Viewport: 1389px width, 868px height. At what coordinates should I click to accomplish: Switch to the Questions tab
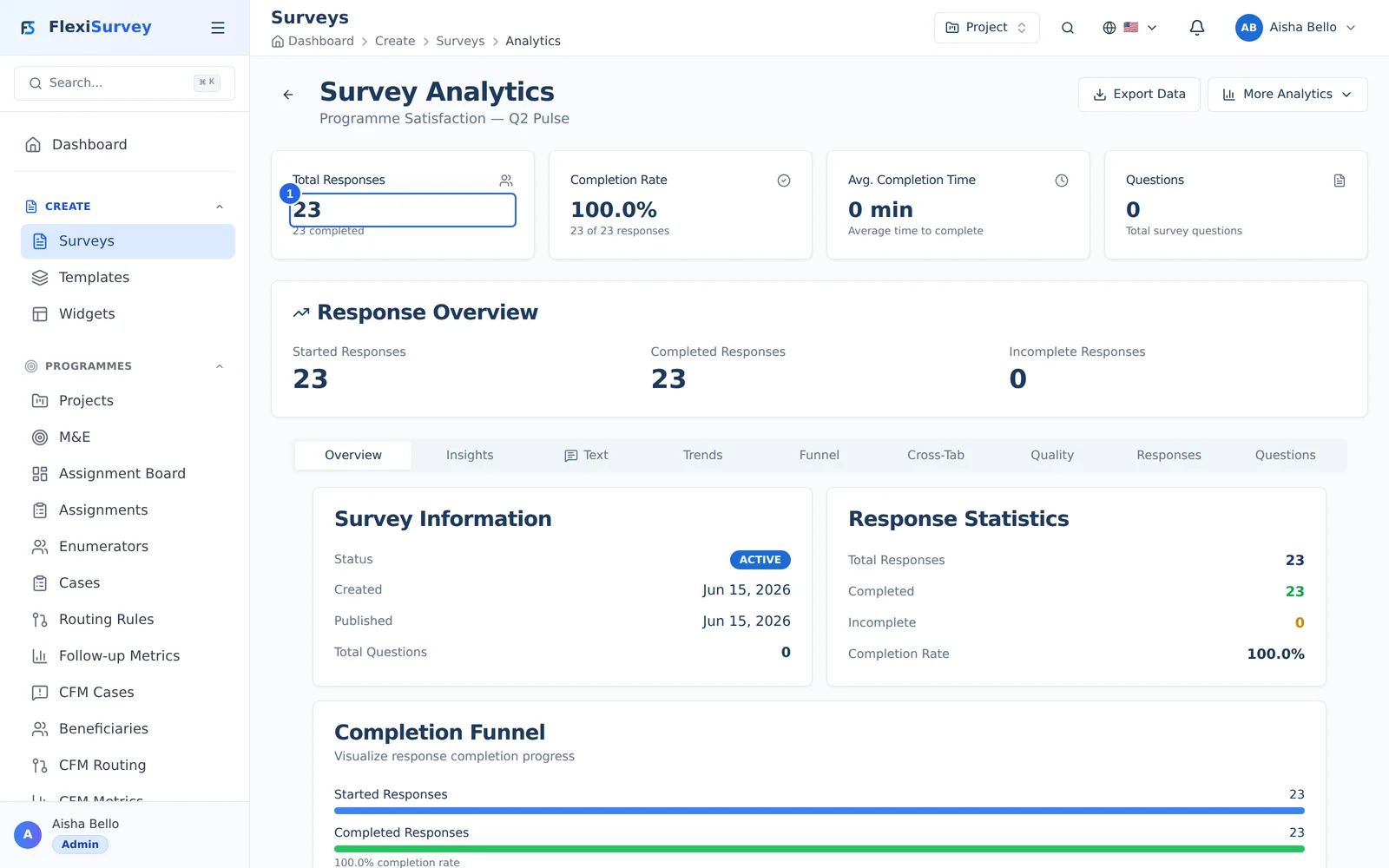(1285, 456)
